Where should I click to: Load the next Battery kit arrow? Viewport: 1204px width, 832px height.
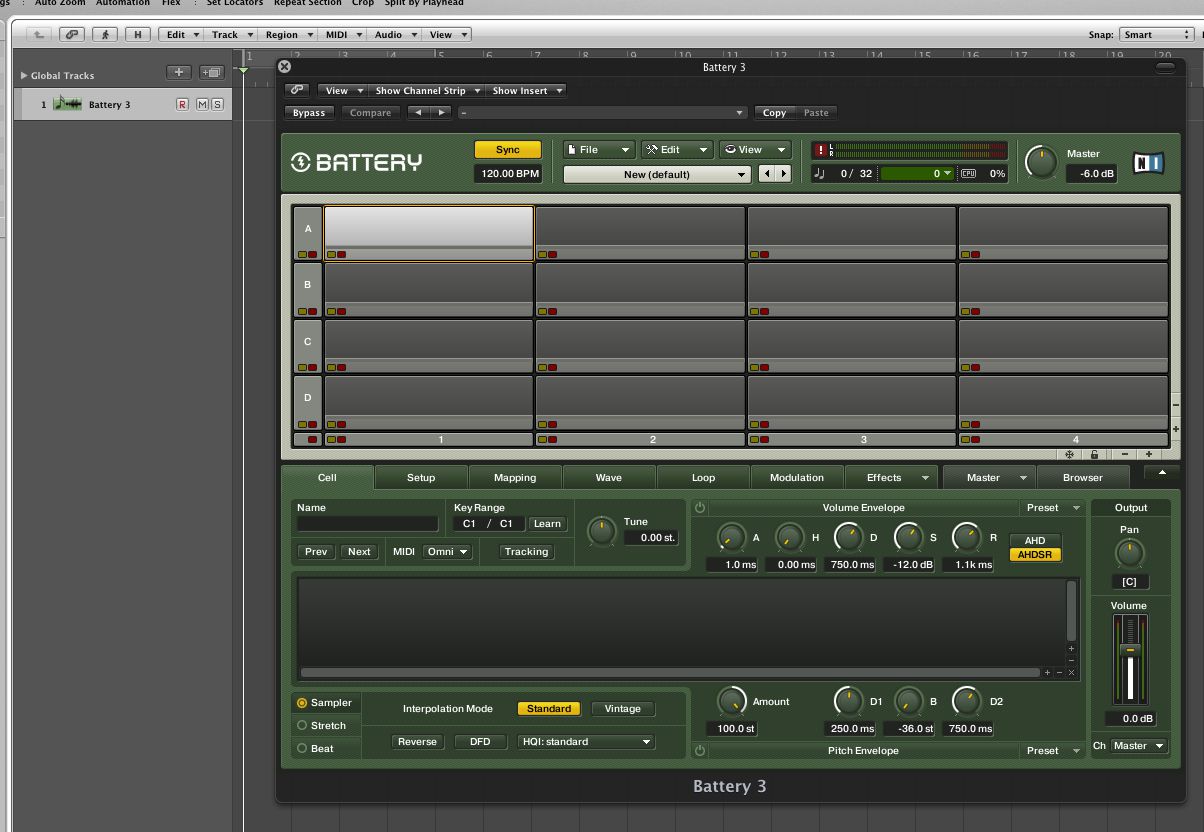(783, 174)
